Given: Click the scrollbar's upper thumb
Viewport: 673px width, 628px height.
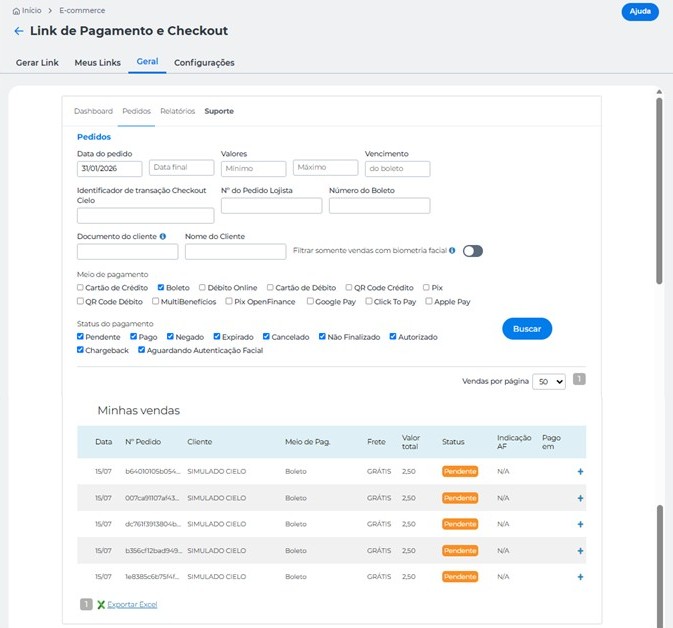Looking at the screenshot, I should pyautogui.click(x=659, y=191).
